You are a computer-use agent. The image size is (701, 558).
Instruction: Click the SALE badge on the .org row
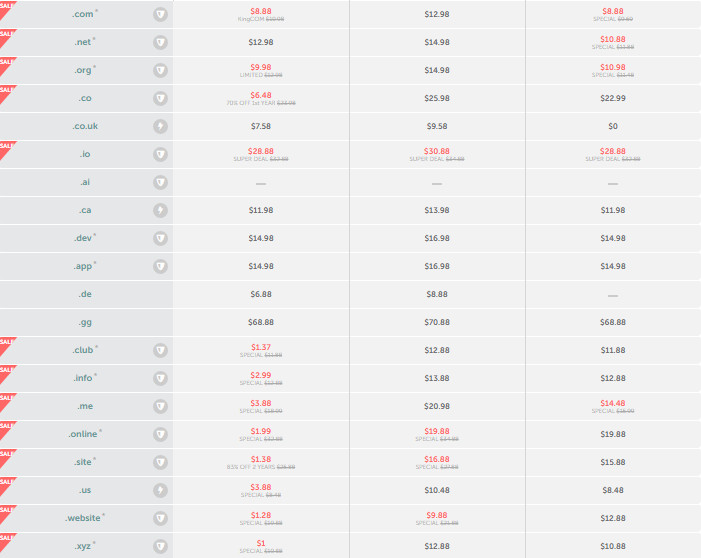coord(8,65)
